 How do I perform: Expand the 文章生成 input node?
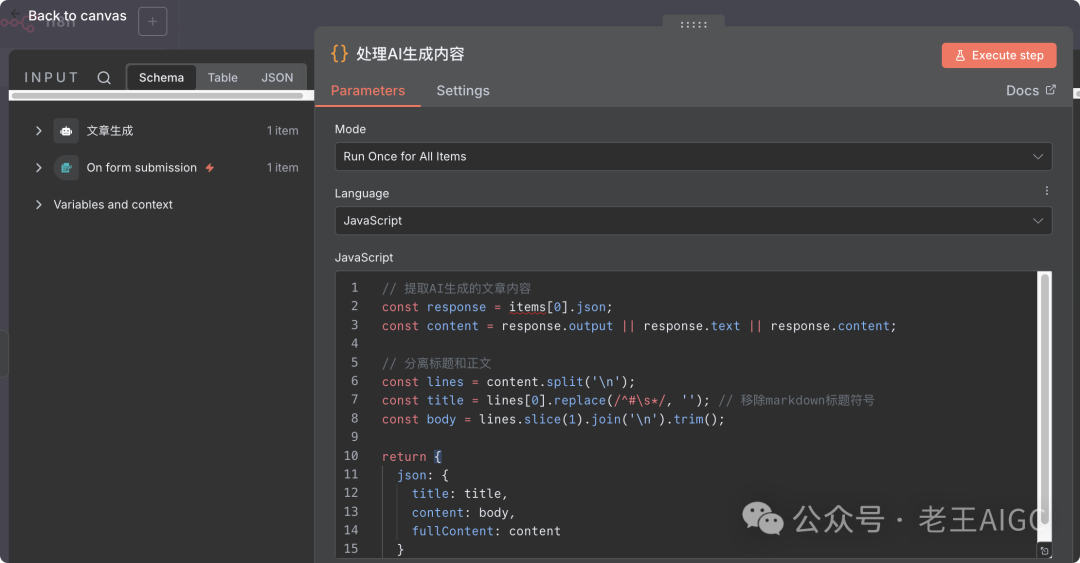(x=39, y=131)
